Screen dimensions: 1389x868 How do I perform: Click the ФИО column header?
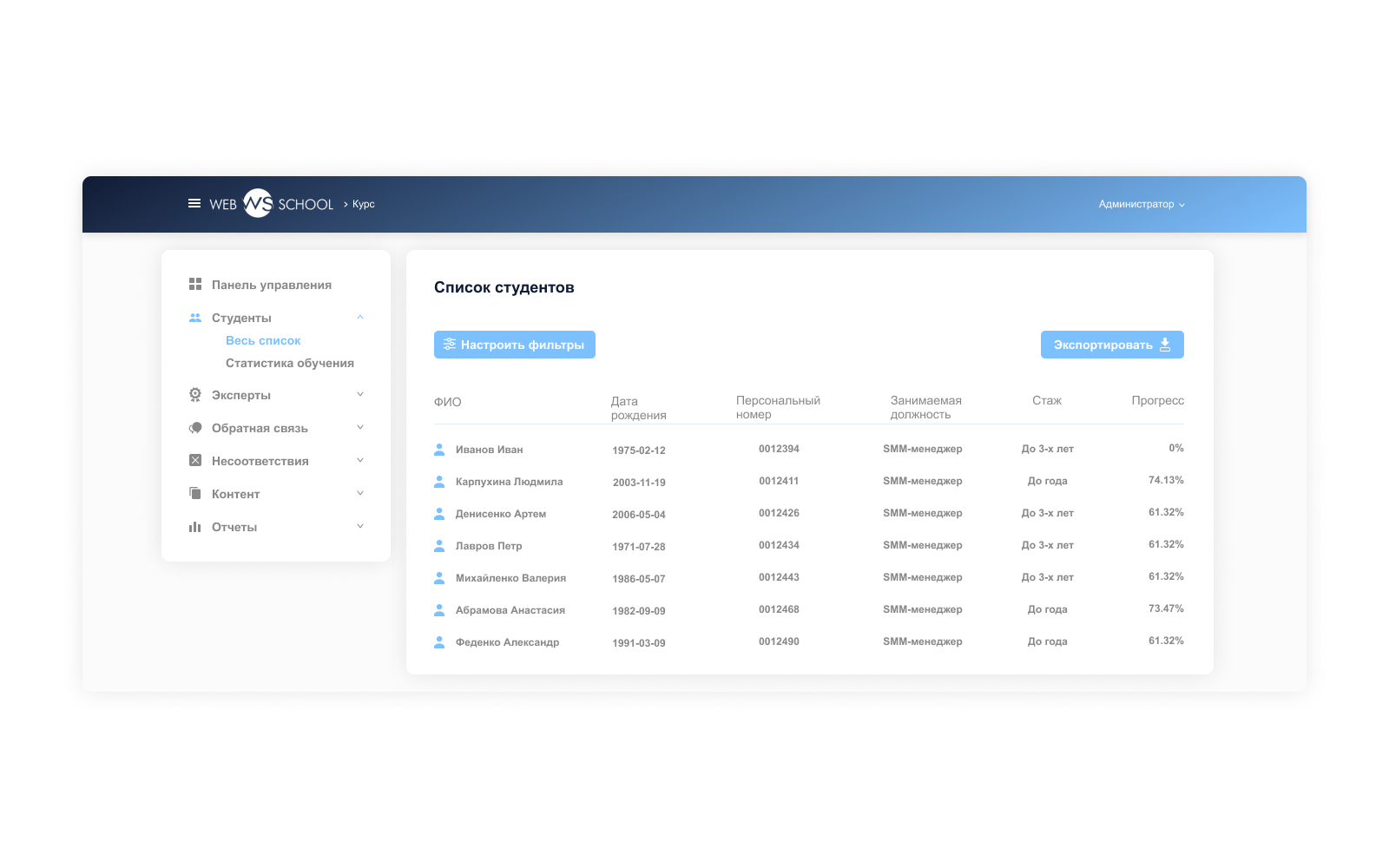[448, 402]
